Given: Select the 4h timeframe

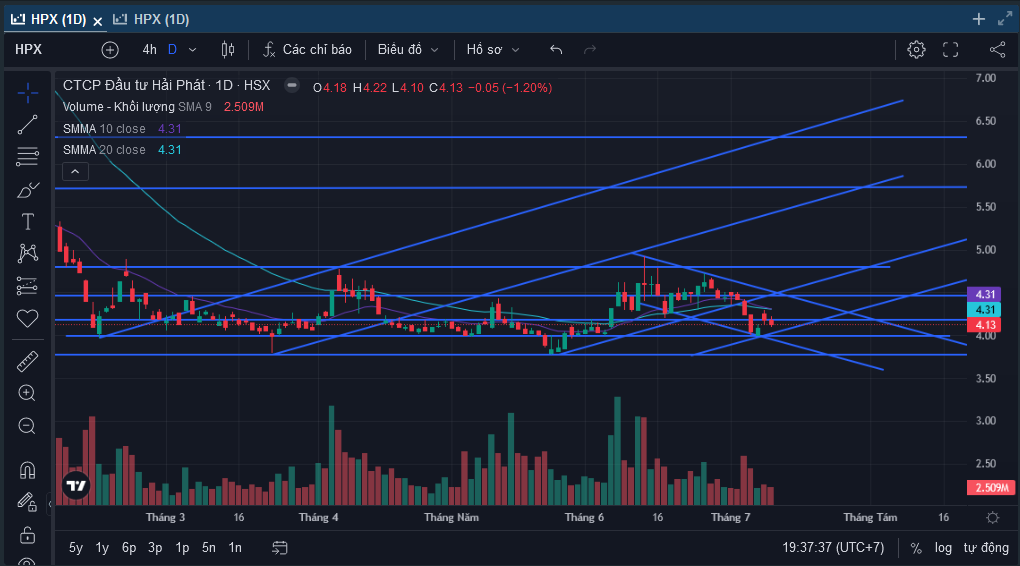Looking at the screenshot, I should pos(150,49).
